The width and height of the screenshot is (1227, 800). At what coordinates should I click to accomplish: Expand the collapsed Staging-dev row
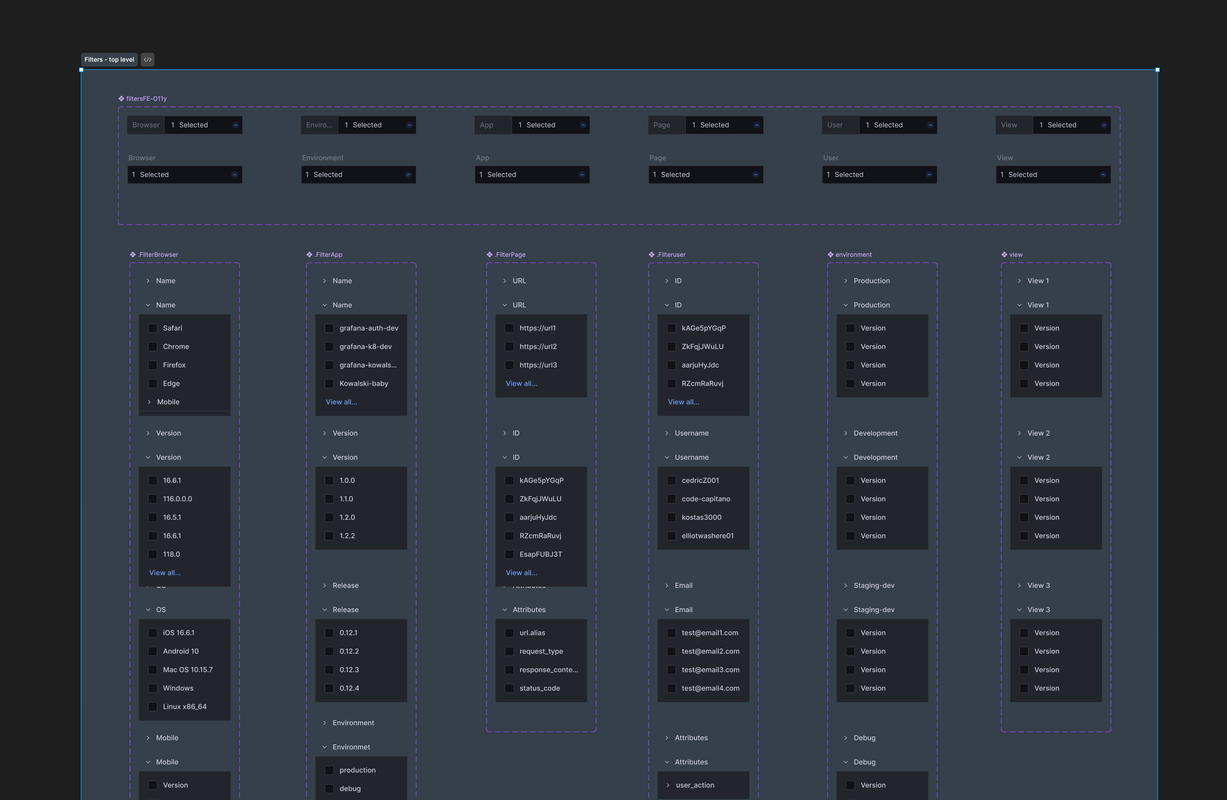845,586
